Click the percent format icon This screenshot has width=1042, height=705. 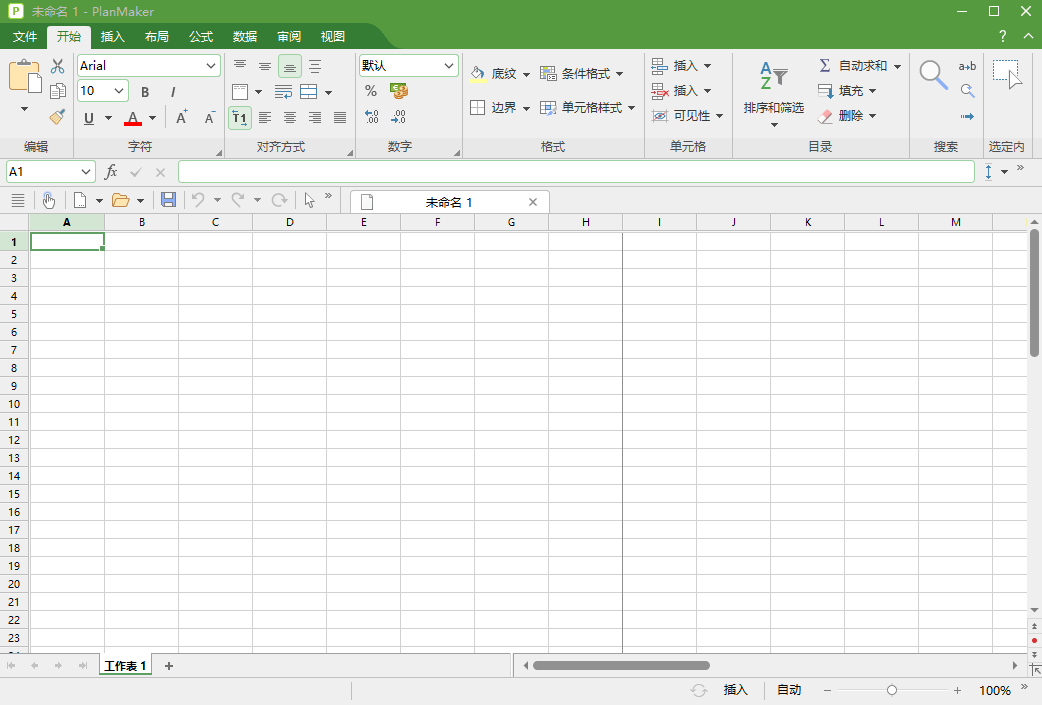[371, 90]
